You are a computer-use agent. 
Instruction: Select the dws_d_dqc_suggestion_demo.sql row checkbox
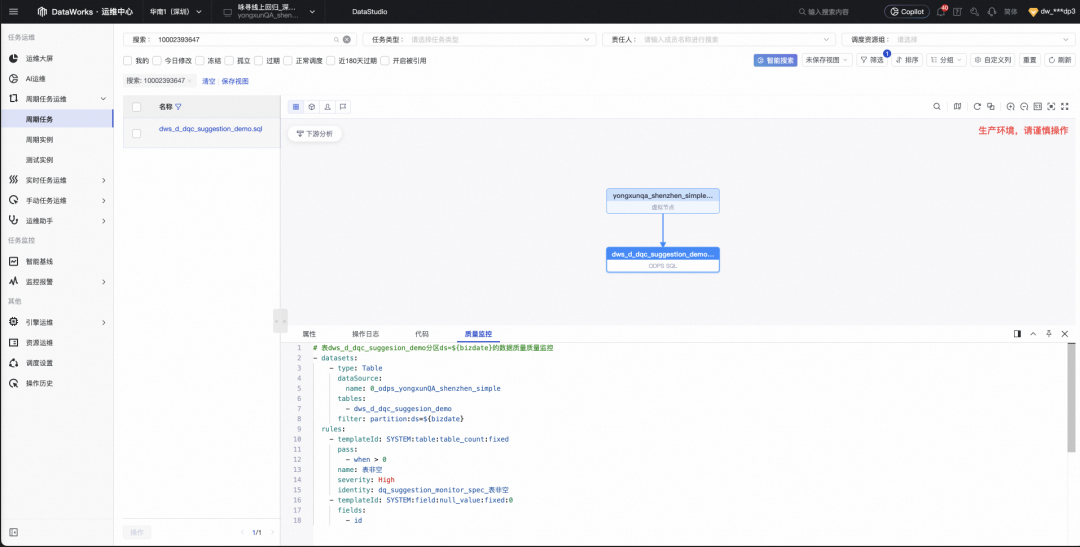tap(136, 133)
